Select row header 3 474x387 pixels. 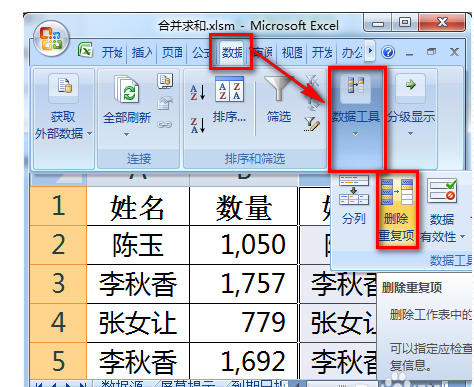tap(58, 284)
